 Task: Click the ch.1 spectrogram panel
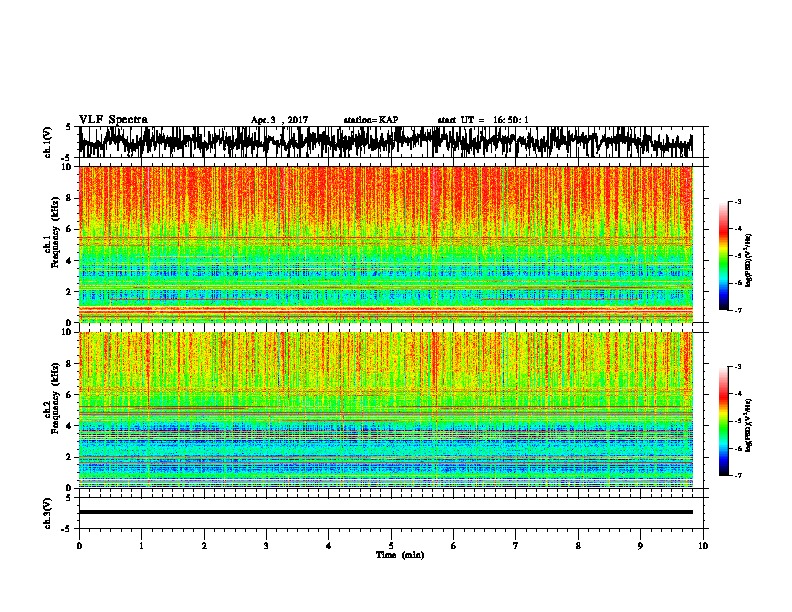pyautogui.click(x=386, y=244)
